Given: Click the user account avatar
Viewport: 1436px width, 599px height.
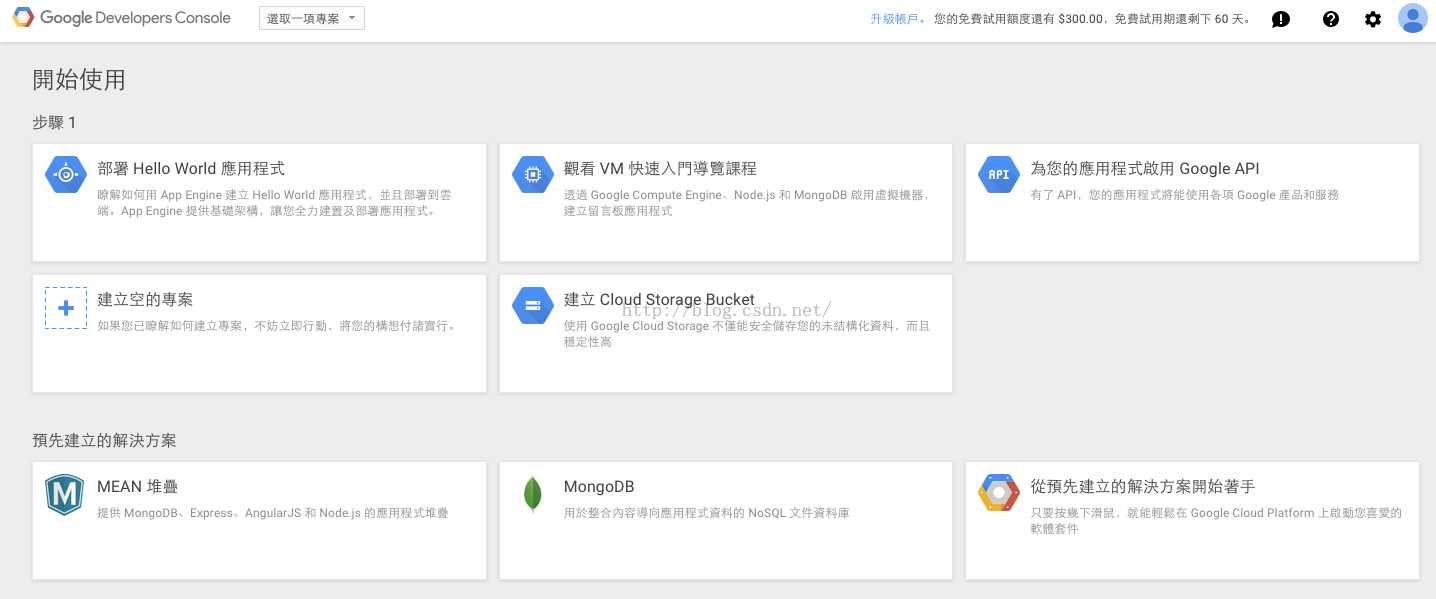Looking at the screenshot, I should coord(1412,17).
